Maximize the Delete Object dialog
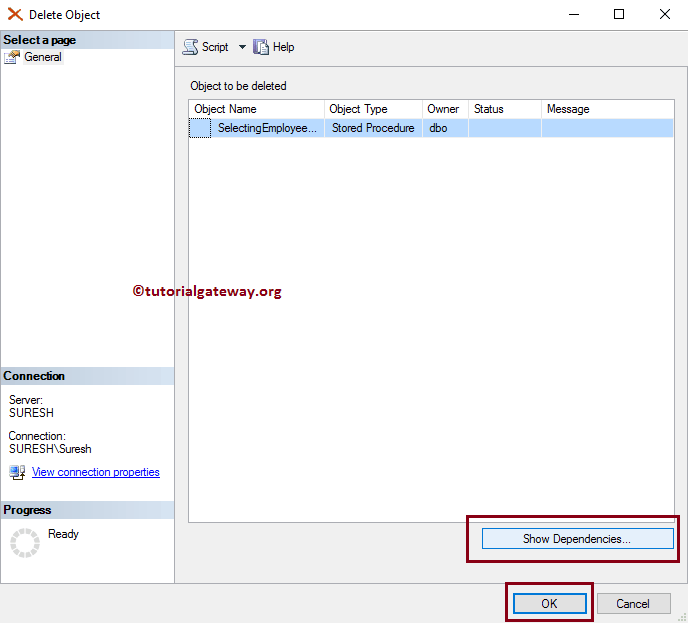688x623 pixels. pos(619,14)
